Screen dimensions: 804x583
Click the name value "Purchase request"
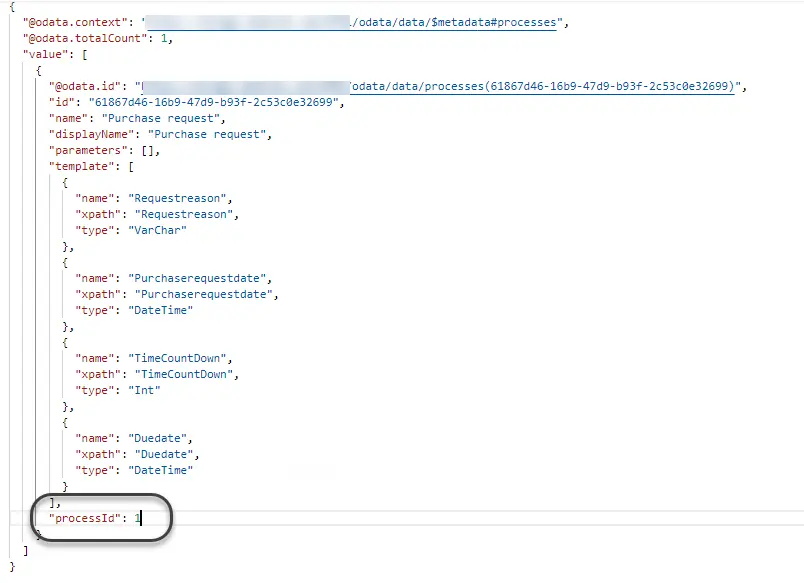coord(161,118)
